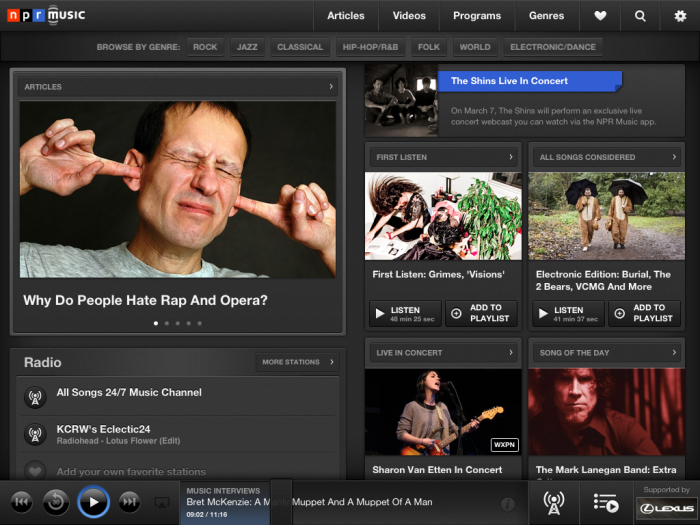Show info for the playing track
700x525 pixels.
point(507,504)
